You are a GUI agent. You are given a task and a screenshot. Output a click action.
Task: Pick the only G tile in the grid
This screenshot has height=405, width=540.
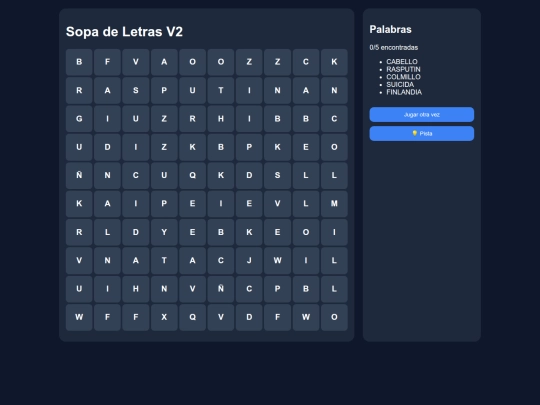click(x=79, y=119)
